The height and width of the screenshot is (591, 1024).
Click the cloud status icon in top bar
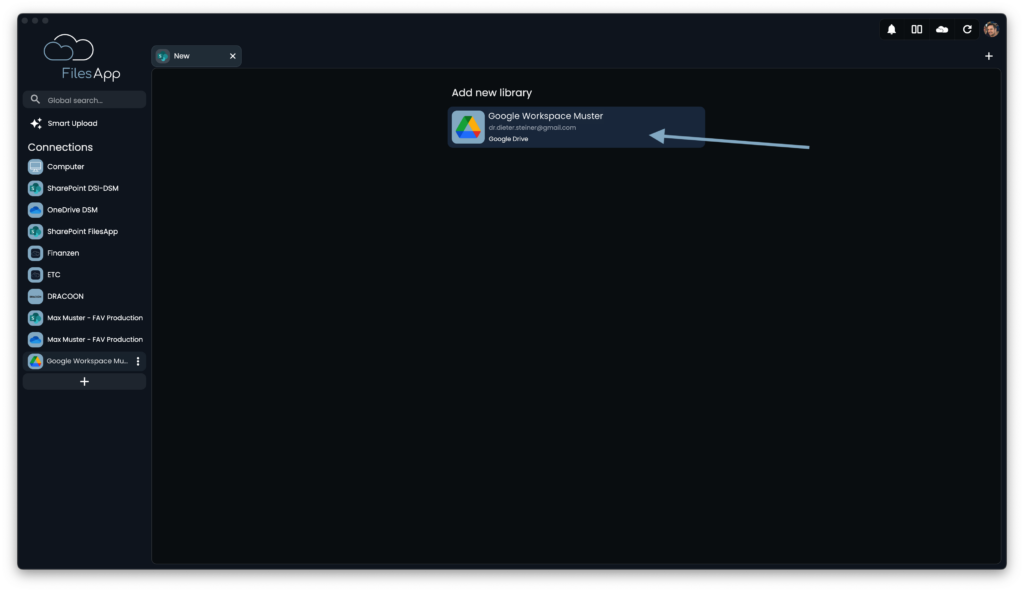tap(942, 29)
